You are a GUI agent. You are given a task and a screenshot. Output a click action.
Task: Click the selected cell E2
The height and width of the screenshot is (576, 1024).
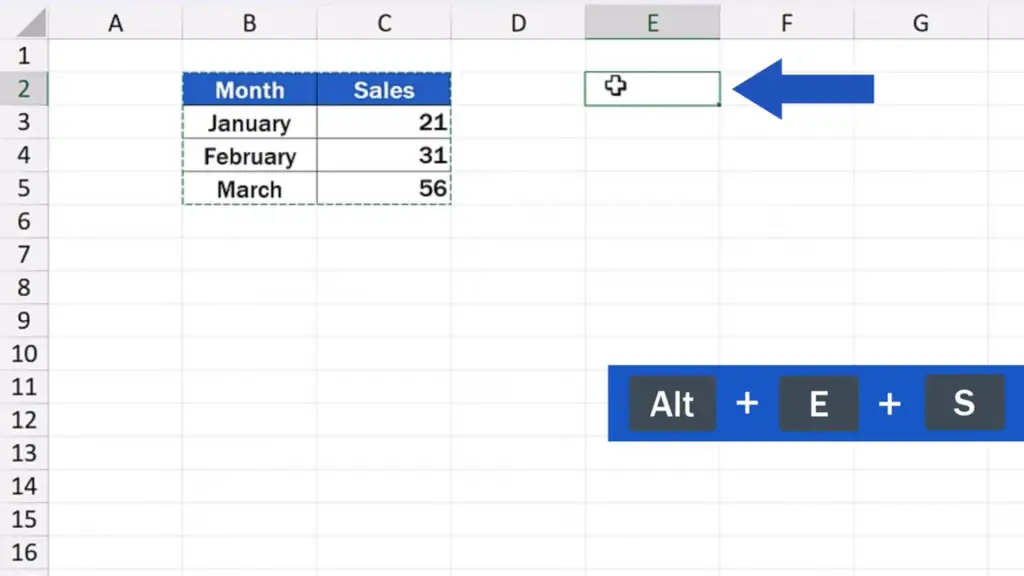(652, 89)
